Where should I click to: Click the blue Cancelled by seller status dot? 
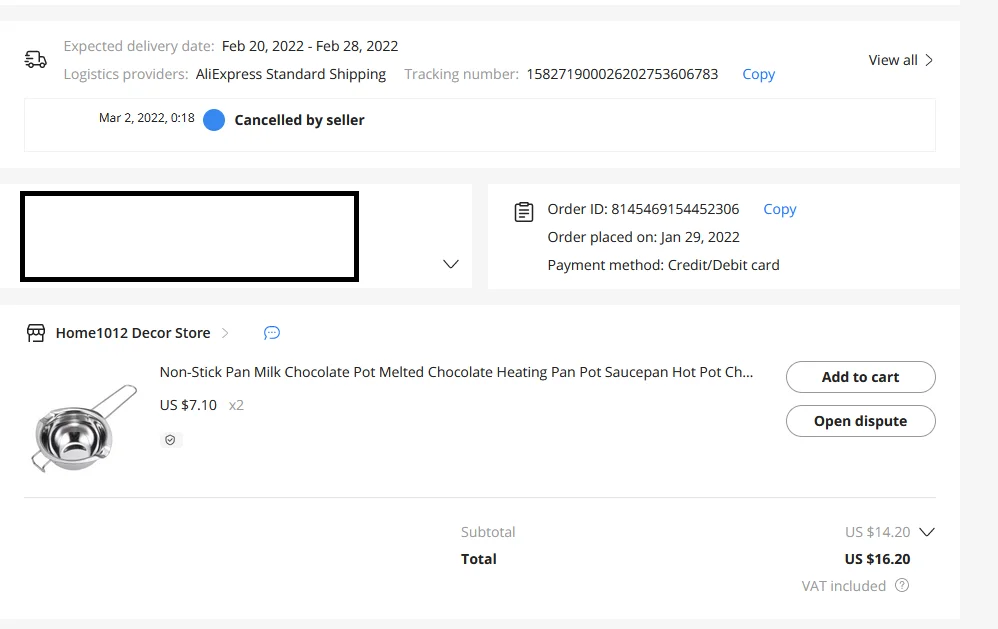coord(214,120)
